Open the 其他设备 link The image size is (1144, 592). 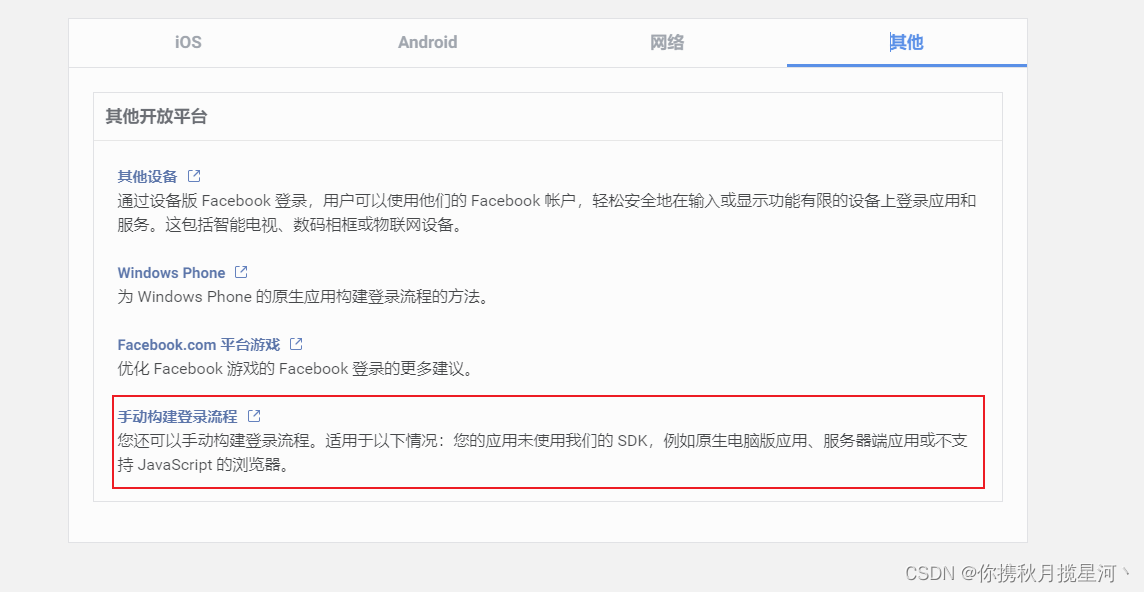tap(147, 177)
